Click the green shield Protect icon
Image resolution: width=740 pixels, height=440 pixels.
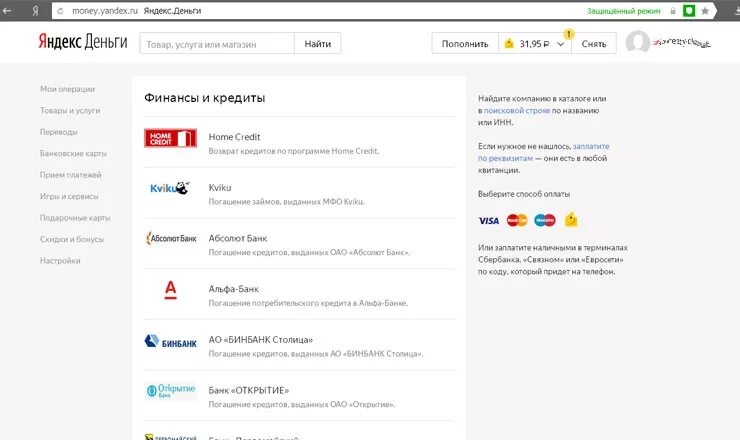coord(689,11)
